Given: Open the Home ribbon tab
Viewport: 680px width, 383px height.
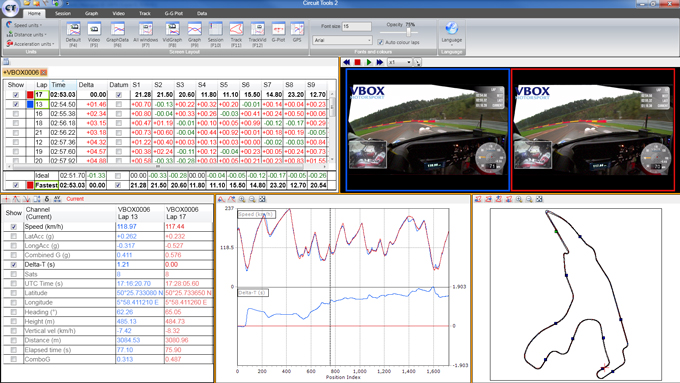Looking at the screenshot, I should pos(34,13).
